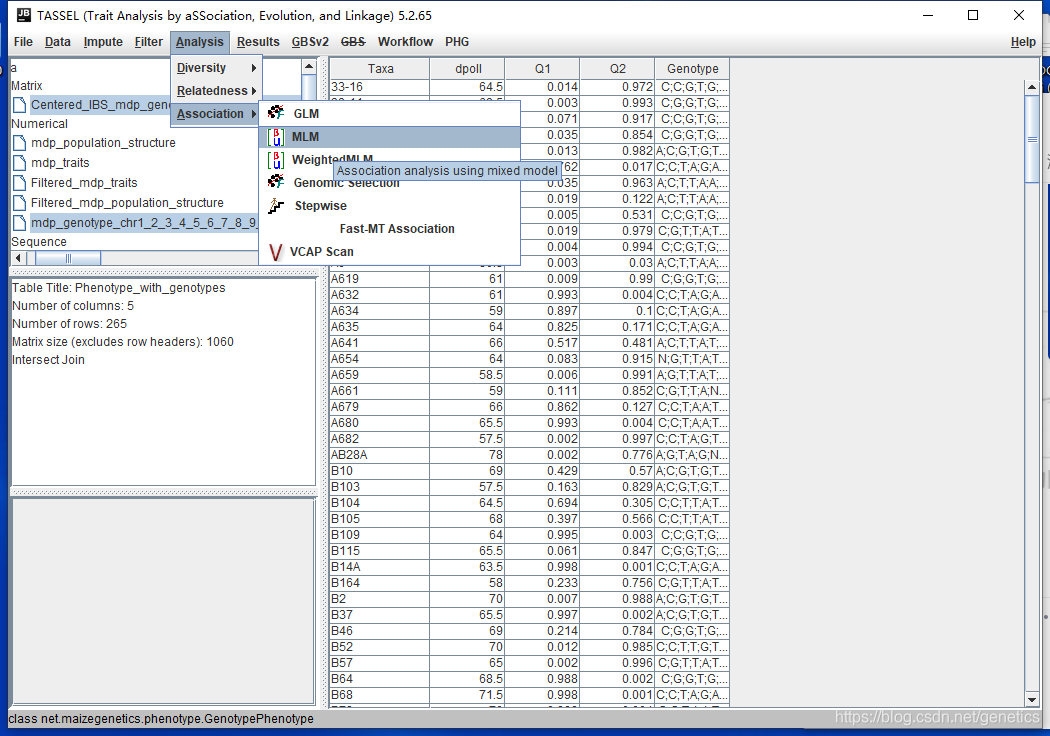
Task: Click the MLM mixed model icon
Action: tap(276, 137)
